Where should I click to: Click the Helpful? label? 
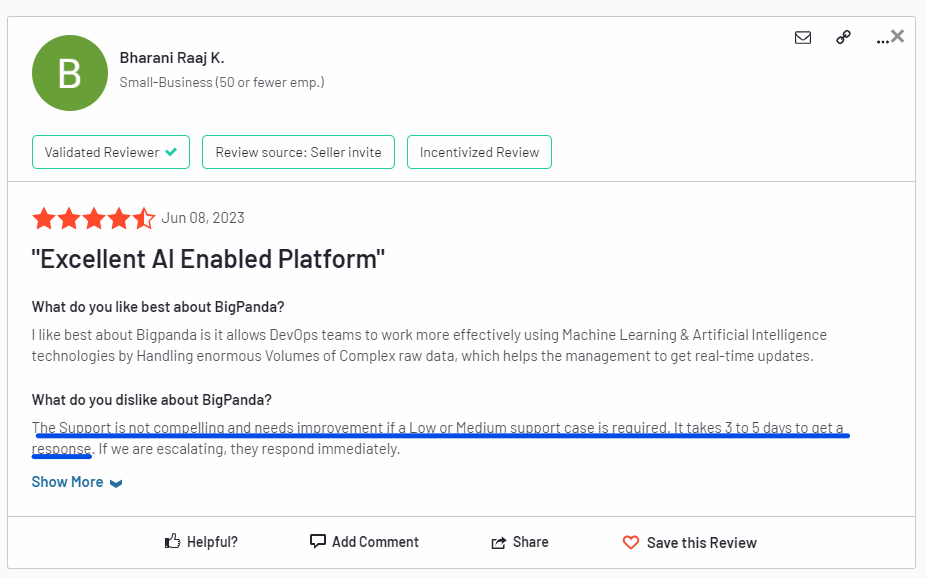(x=213, y=542)
